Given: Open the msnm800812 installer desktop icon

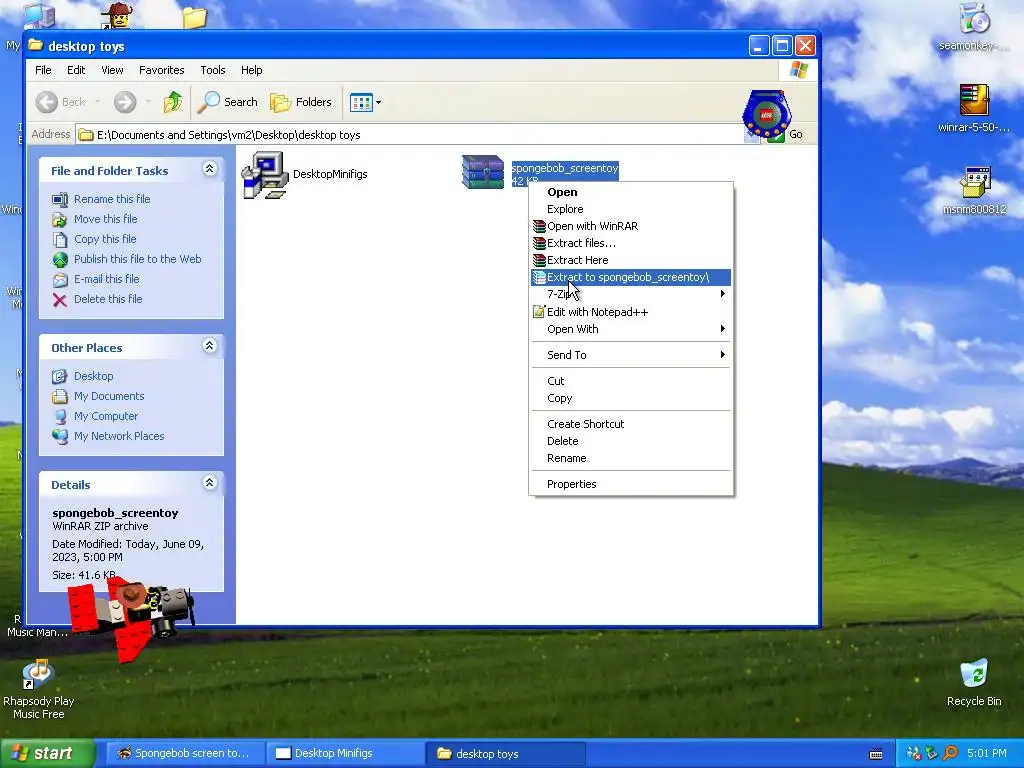Looking at the screenshot, I should [974, 191].
